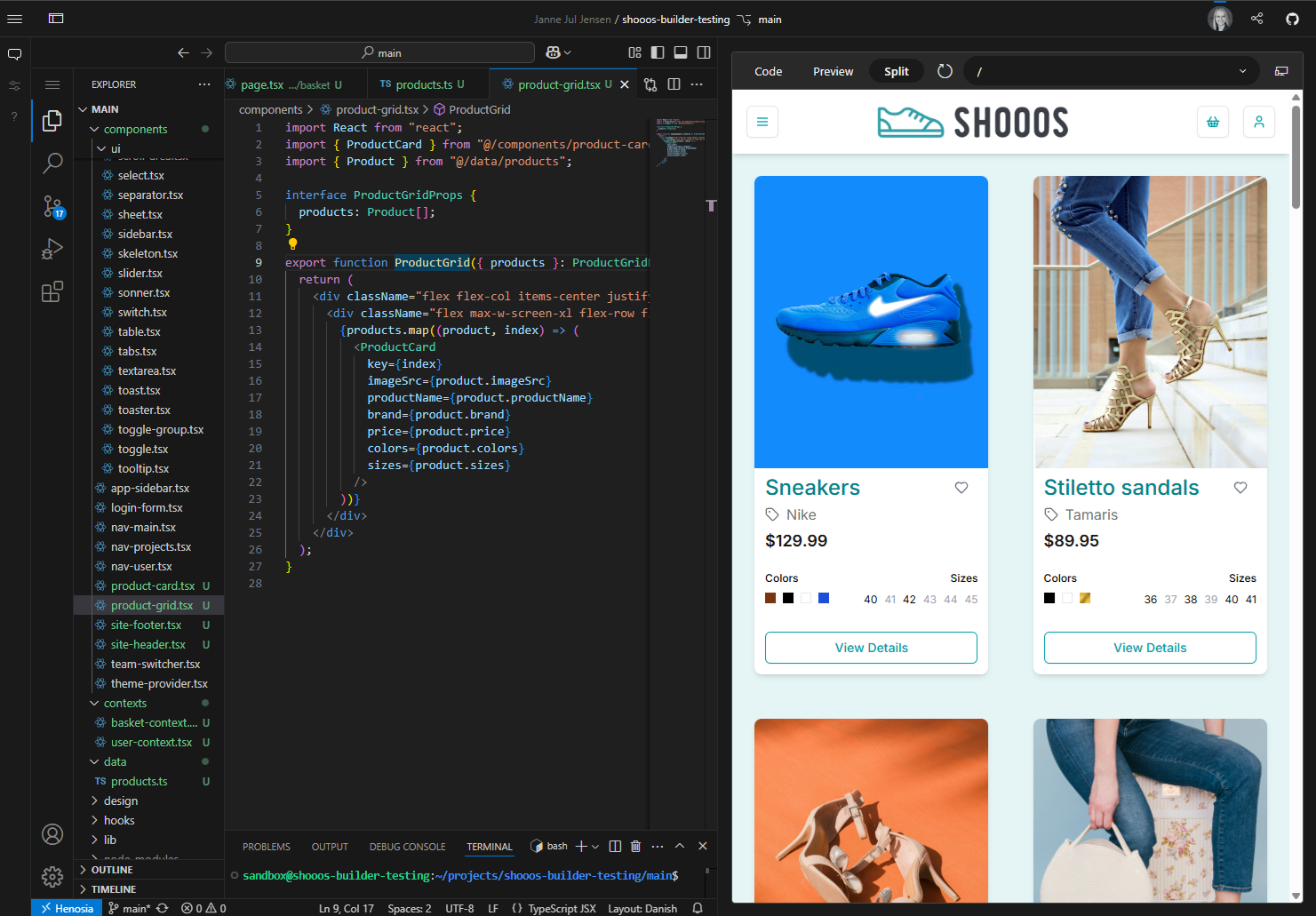This screenshot has height=916, width=1316.
Task: Click View Details for Stiletto sandals
Action: pos(1150,648)
